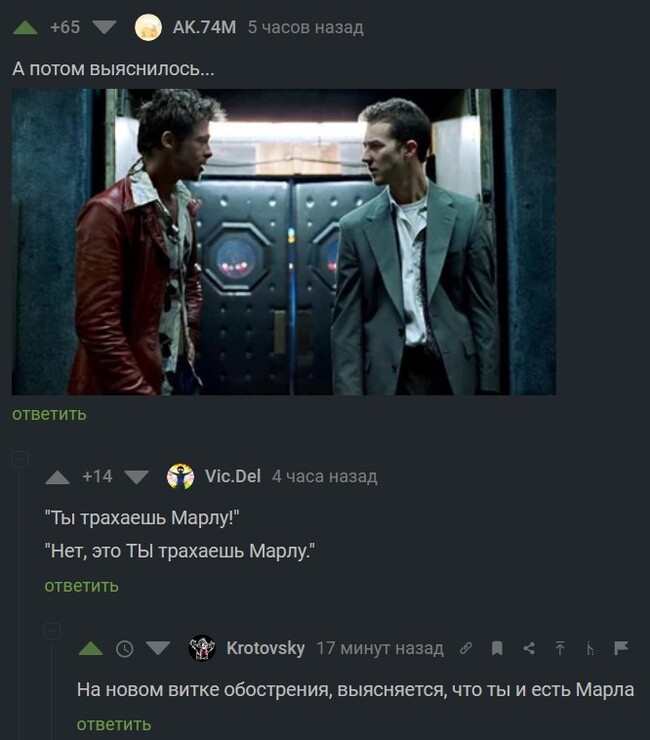Copy link to the Krotovsky comment
The image size is (650, 740).
tap(465, 648)
